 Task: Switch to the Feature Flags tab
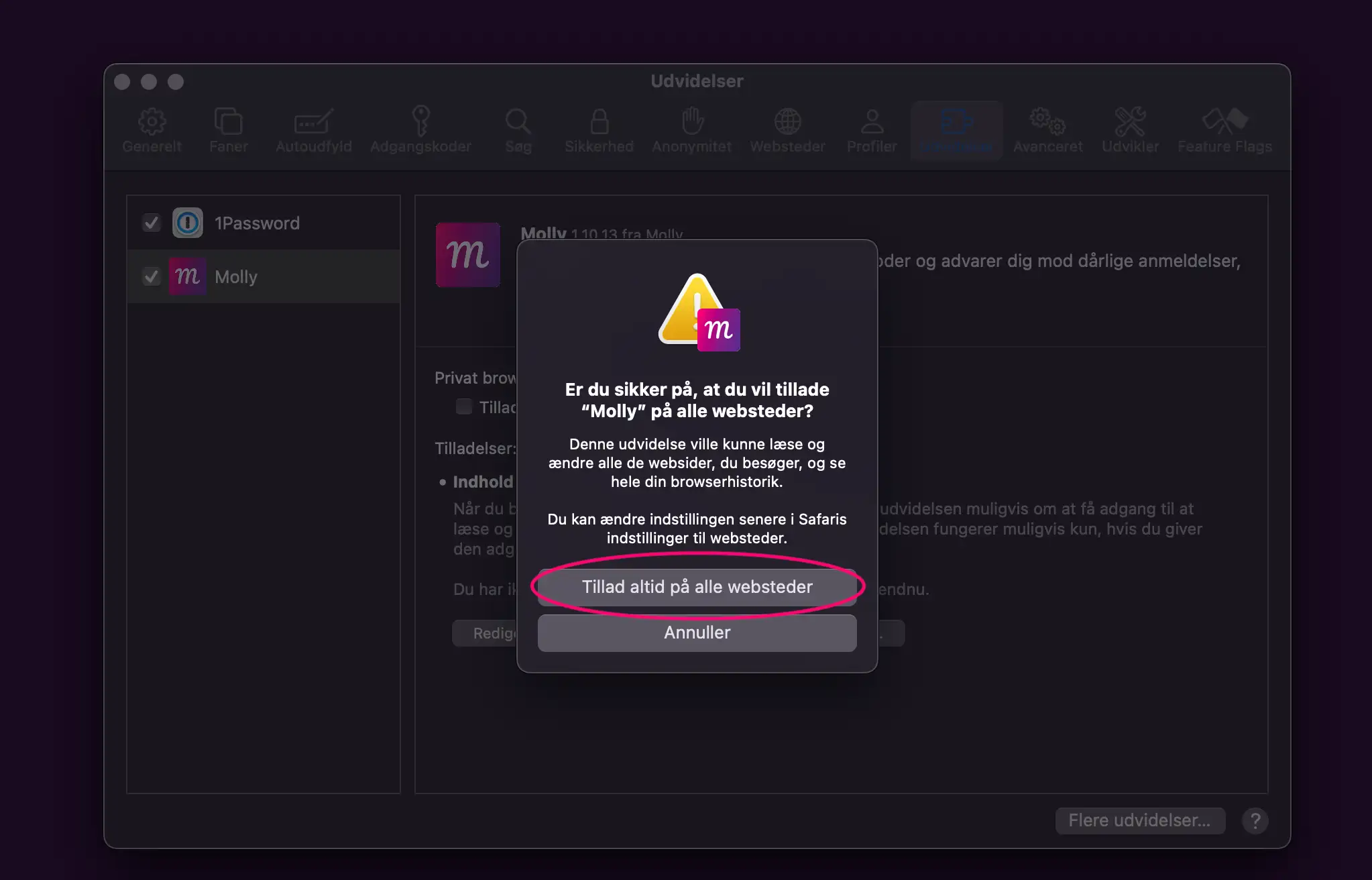1224,122
